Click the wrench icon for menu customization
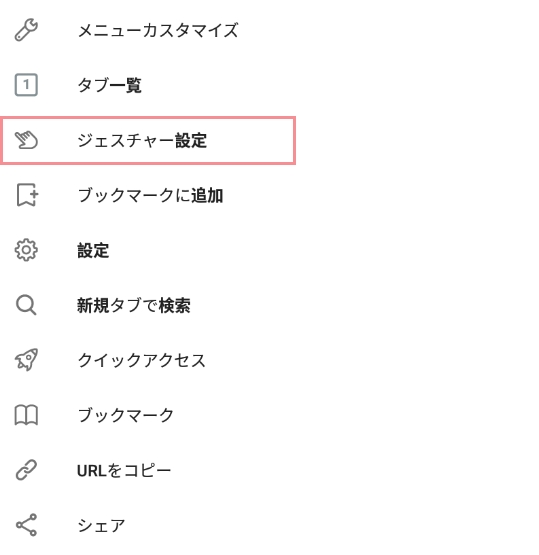Viewport: 539px width, 555px height. point(26,30)
